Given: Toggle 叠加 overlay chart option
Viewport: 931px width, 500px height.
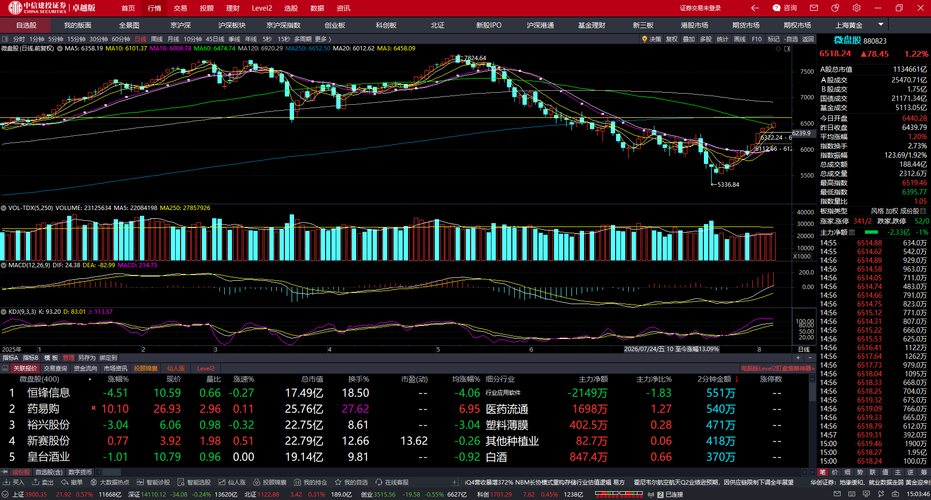Looking at the screenshot, I should [x=689, y=39].
